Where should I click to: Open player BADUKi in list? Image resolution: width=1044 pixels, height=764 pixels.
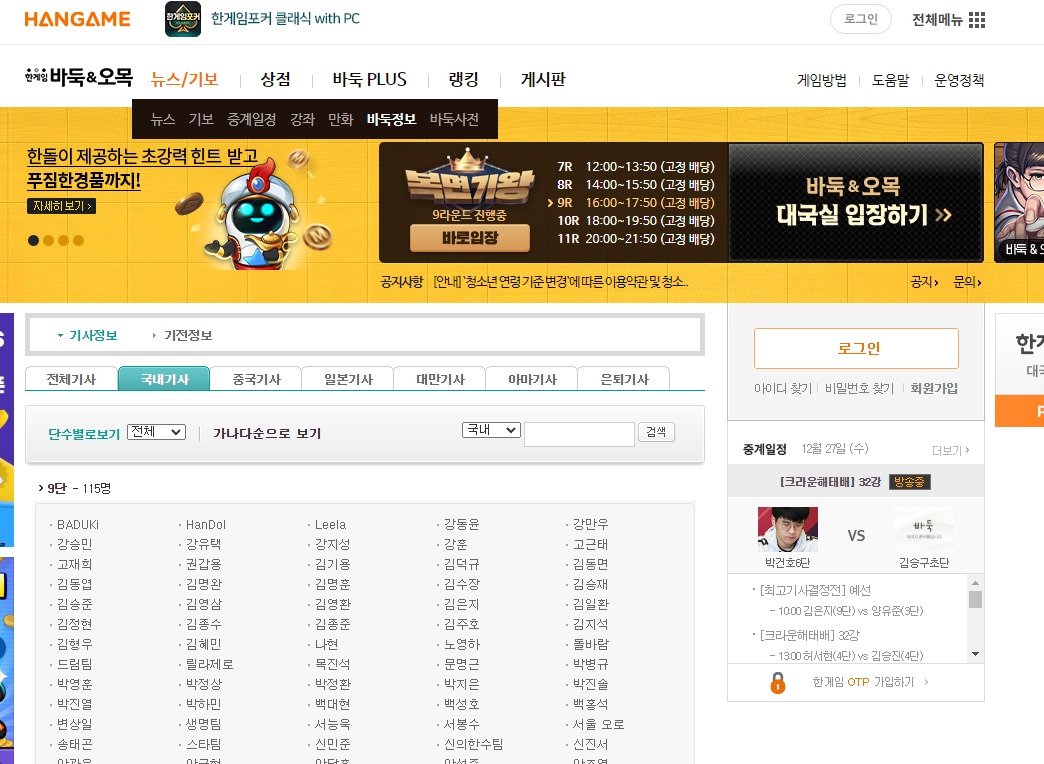pos(78,525)
